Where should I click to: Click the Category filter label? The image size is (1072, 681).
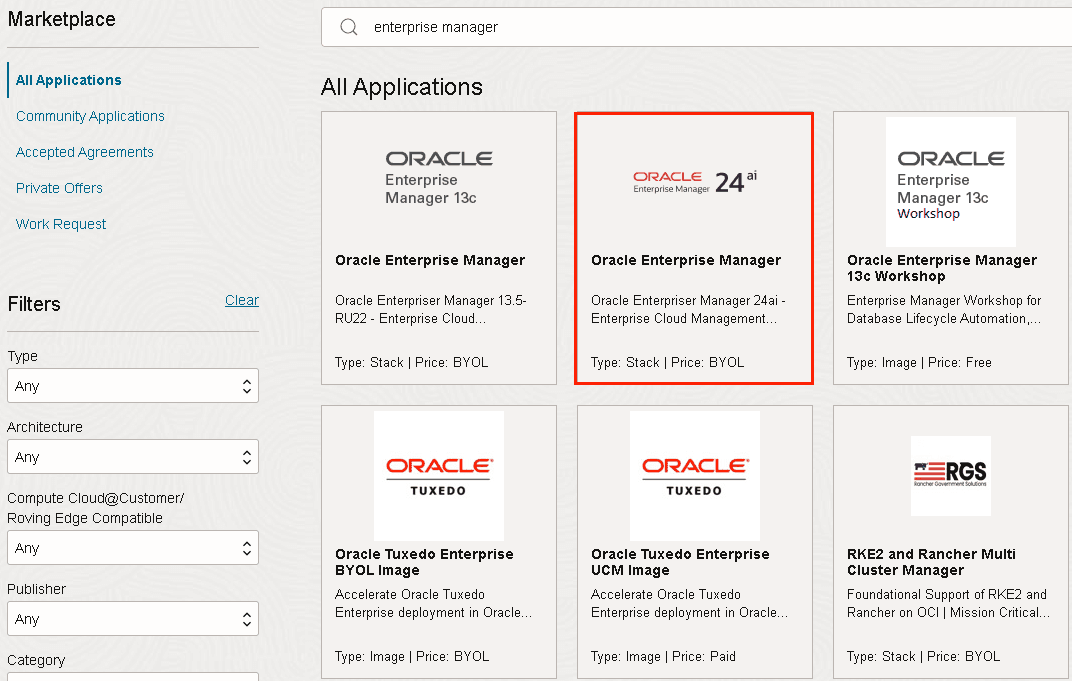(x=36, y=660)
